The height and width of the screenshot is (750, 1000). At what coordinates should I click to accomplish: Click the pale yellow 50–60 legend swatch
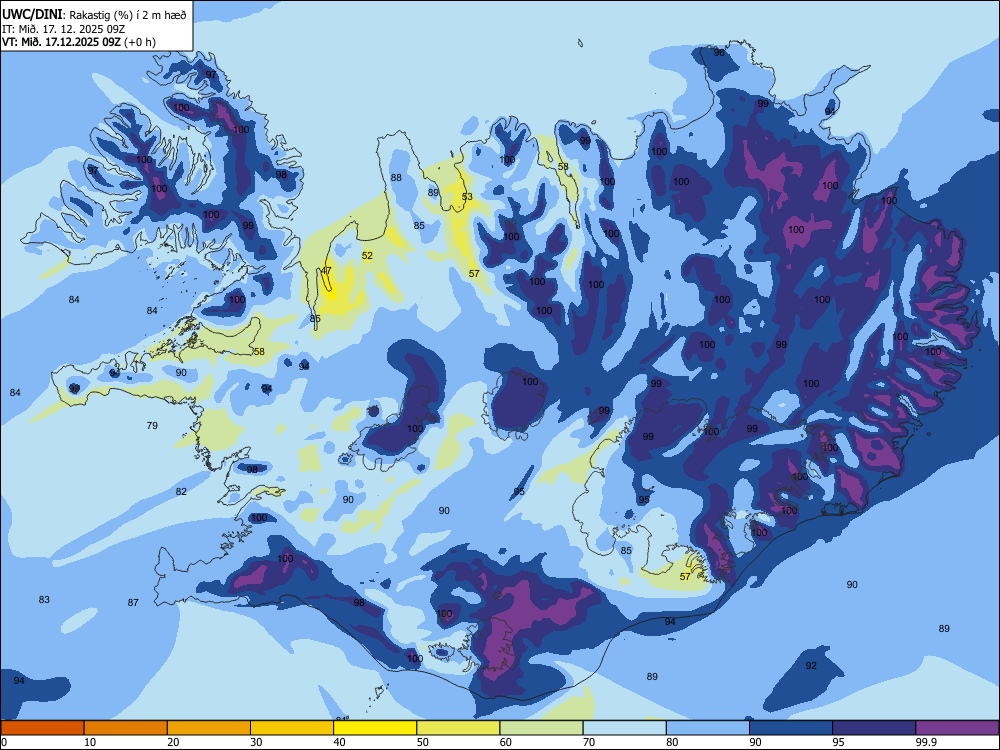click(x=458, y=728)
